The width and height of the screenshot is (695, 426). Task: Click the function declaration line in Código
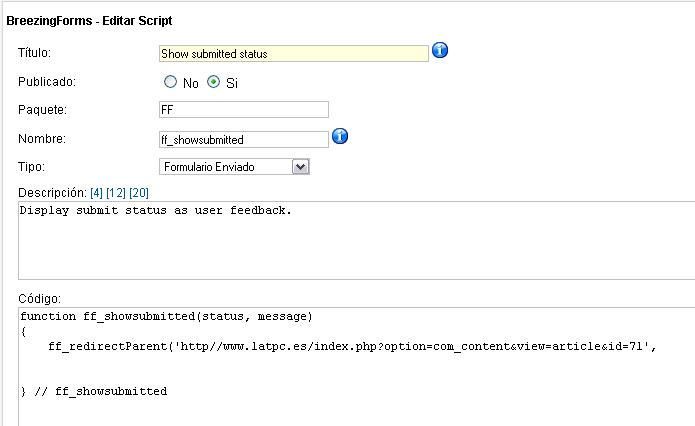pos(166,317)
